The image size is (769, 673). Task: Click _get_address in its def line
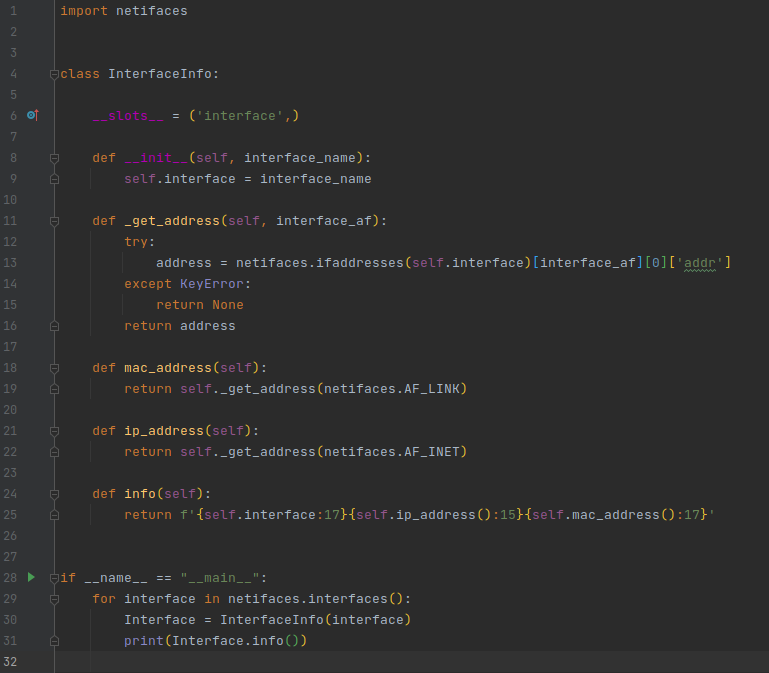click(172, 221)
